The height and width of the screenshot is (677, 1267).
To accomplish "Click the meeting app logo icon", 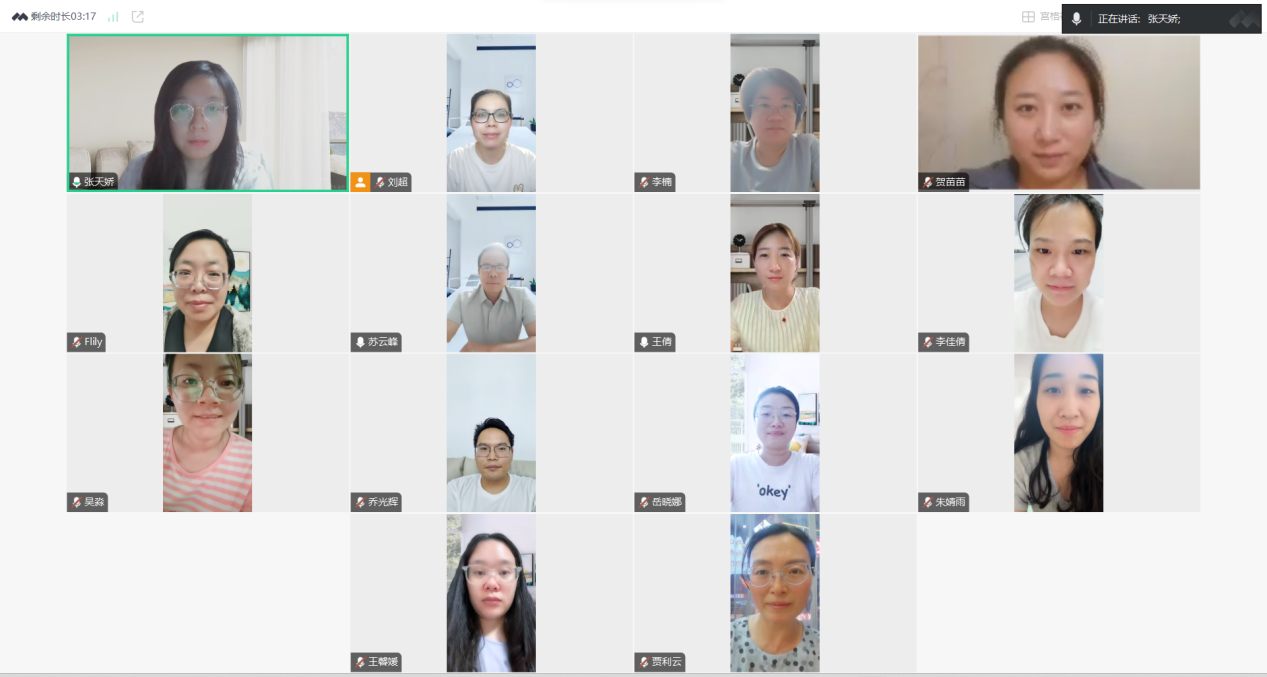I will tap(20, 17).
